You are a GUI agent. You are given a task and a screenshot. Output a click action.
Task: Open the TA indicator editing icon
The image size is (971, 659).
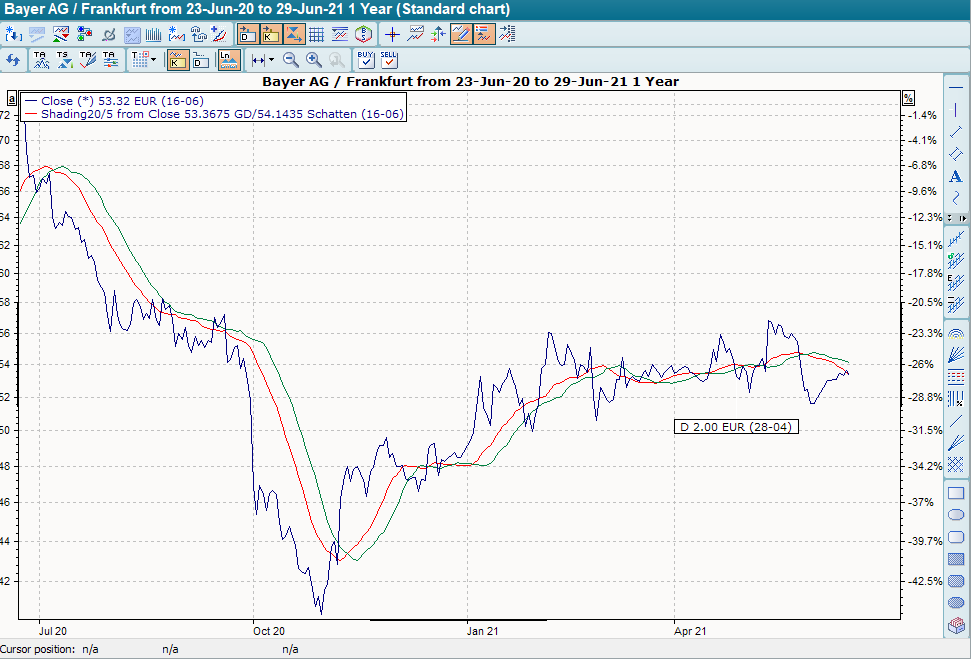click(86, 59)
